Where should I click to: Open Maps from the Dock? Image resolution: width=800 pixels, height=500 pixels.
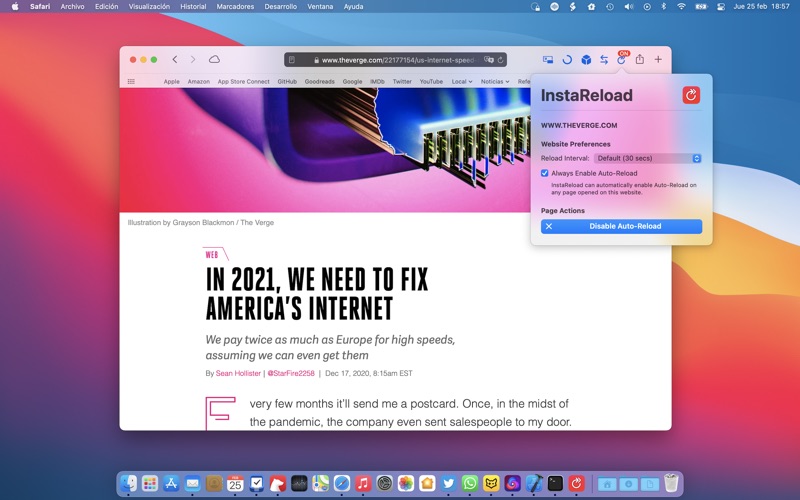point(320,483)
